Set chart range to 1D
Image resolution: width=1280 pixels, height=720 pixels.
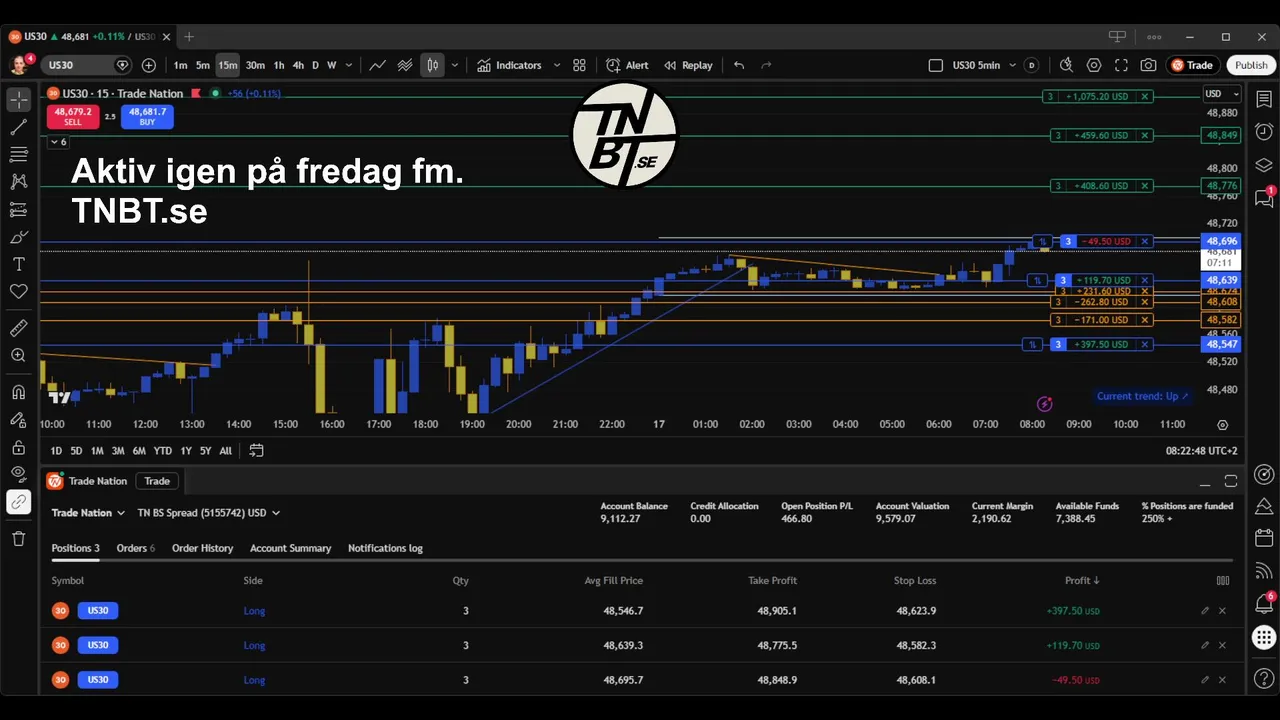coord(56,451)
